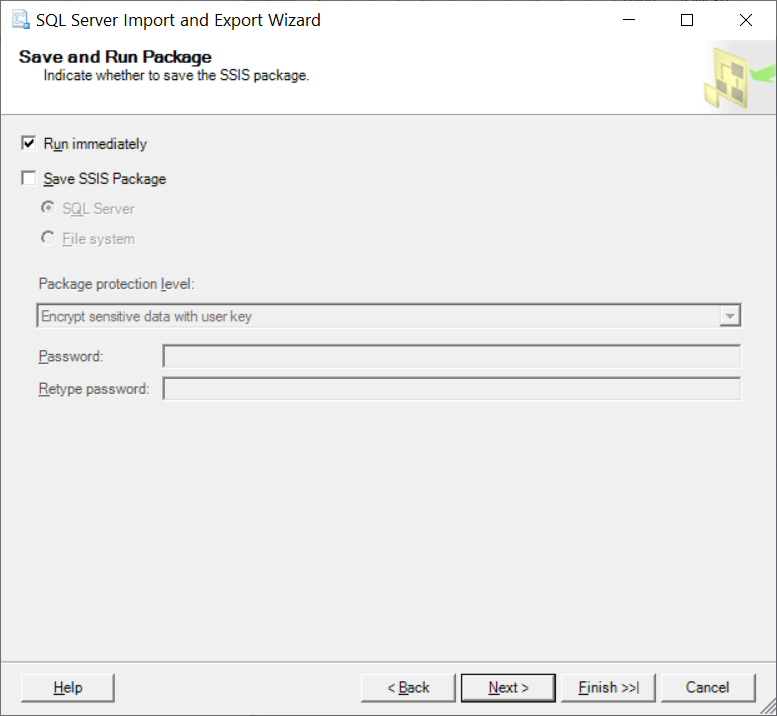The height and width of the screenshot is (716, 777).
Task: Proceed with the Next button
Action: [x=508, y=688]
